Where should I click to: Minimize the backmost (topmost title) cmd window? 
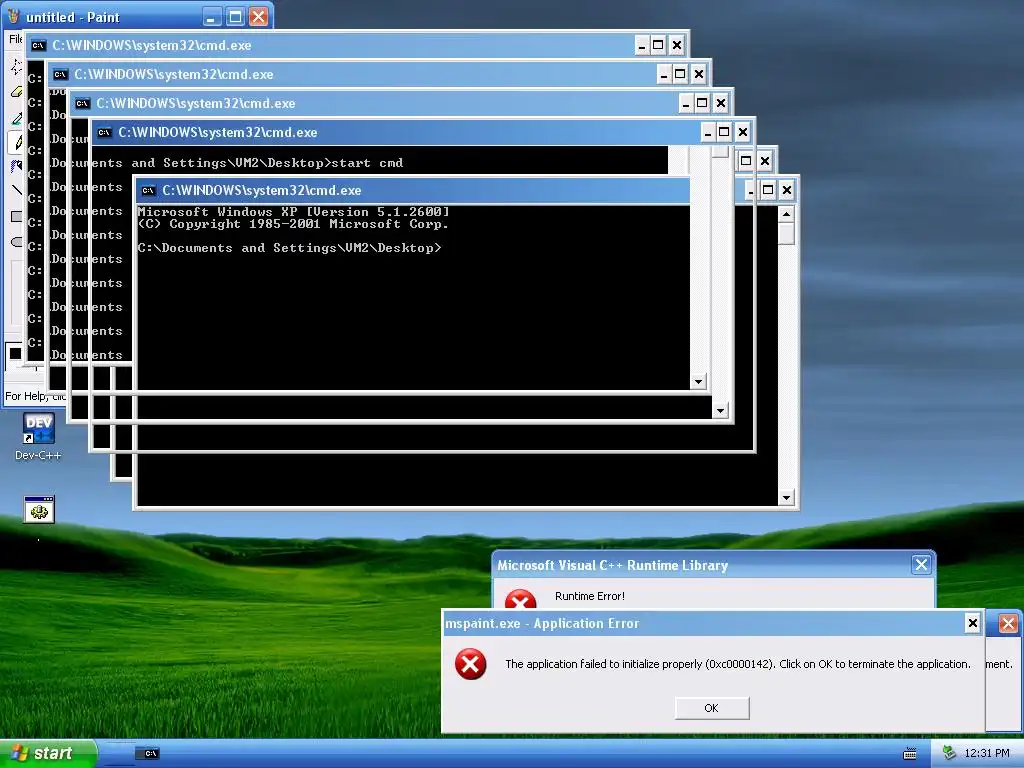click(642, 46)
